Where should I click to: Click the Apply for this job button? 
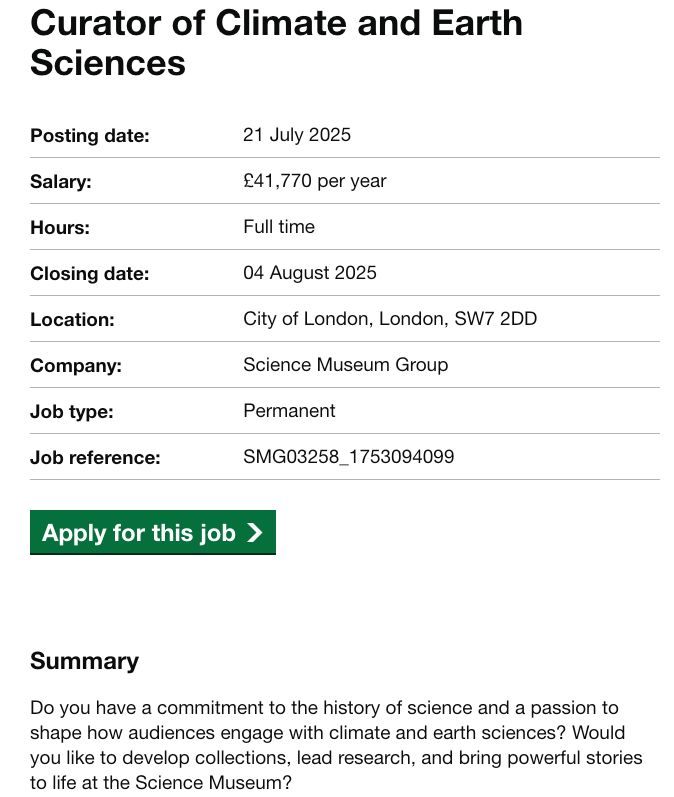(x=152, y=532)
